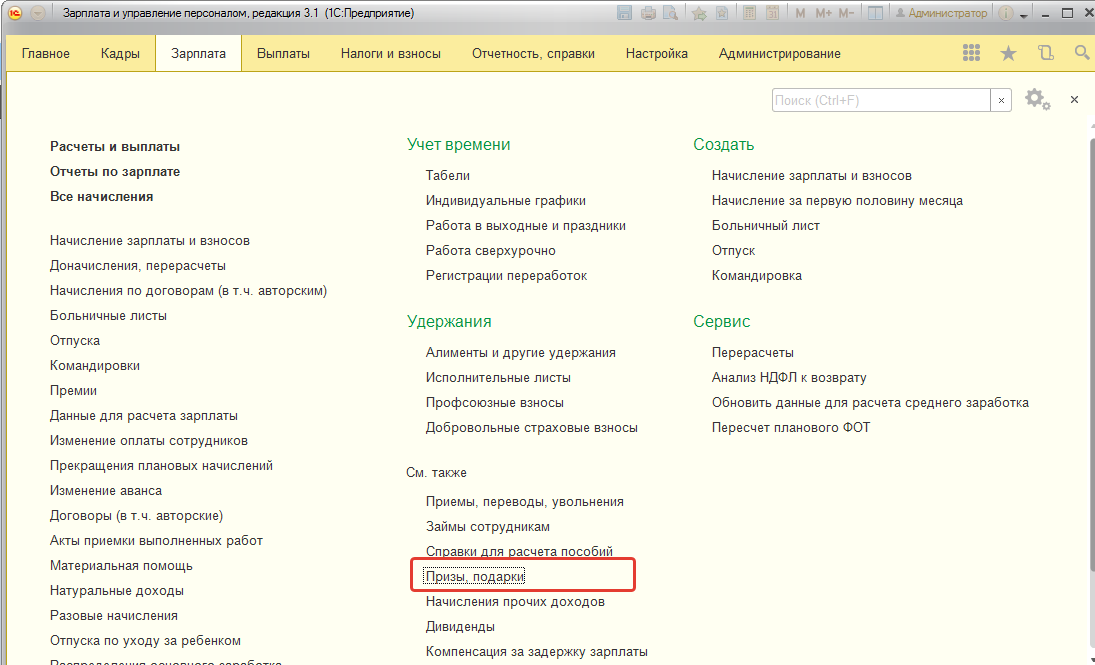Click the Администратор user label

pos(941,13)
